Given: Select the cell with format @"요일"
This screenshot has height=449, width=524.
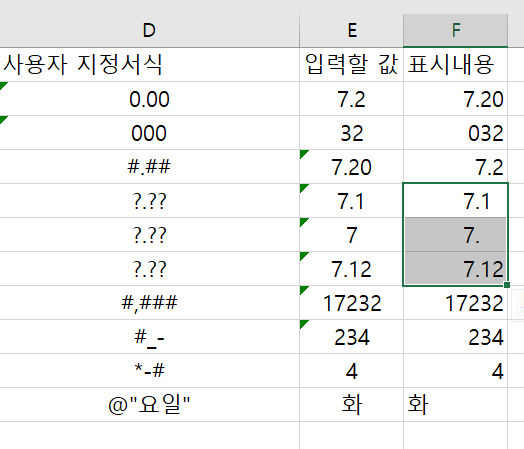Looking at the screenshot, I should coord(149,405).
